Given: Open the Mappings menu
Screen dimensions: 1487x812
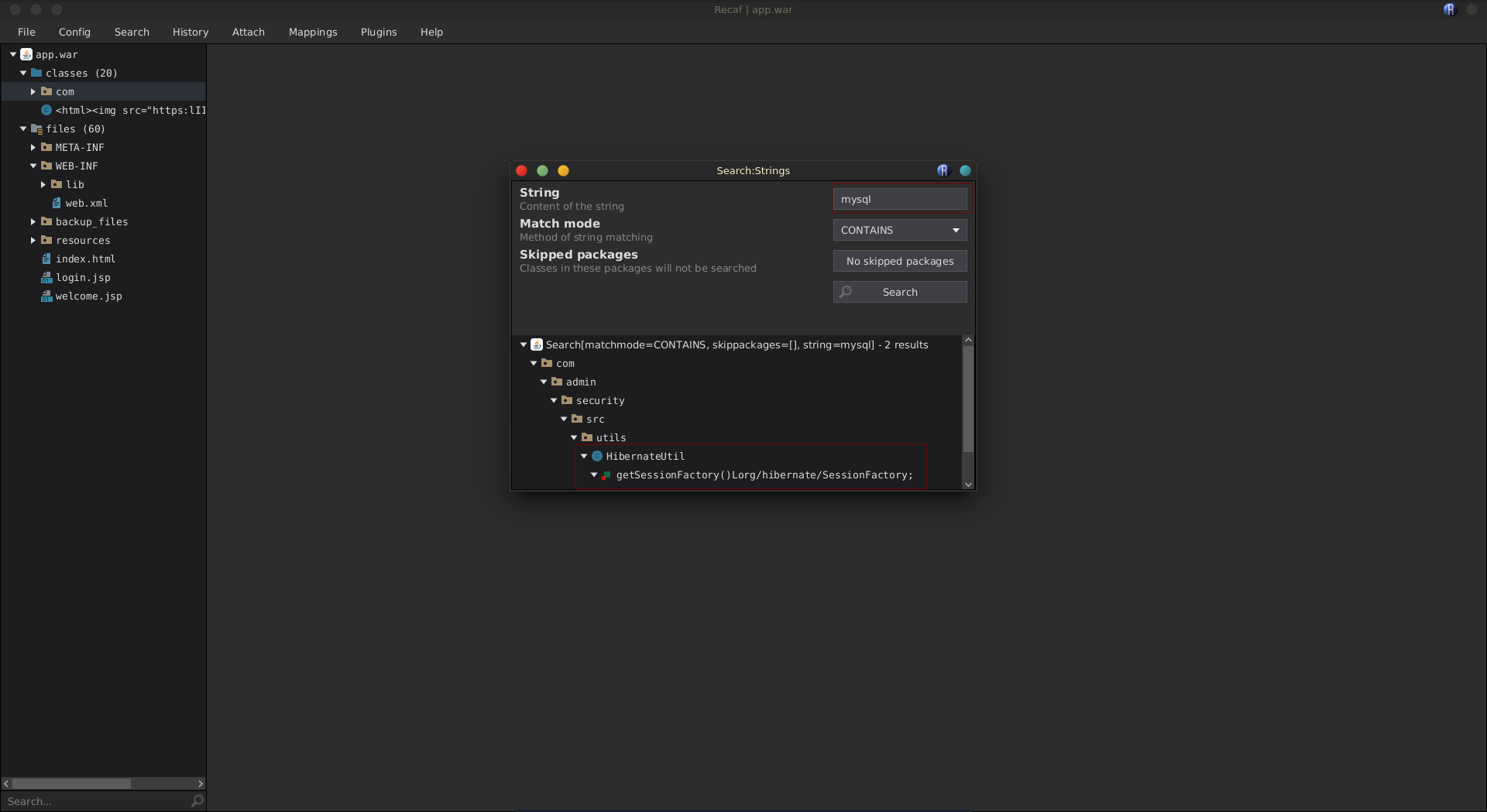Looking at the screenshot, I should pyautogui.click(x=312, y=32).
